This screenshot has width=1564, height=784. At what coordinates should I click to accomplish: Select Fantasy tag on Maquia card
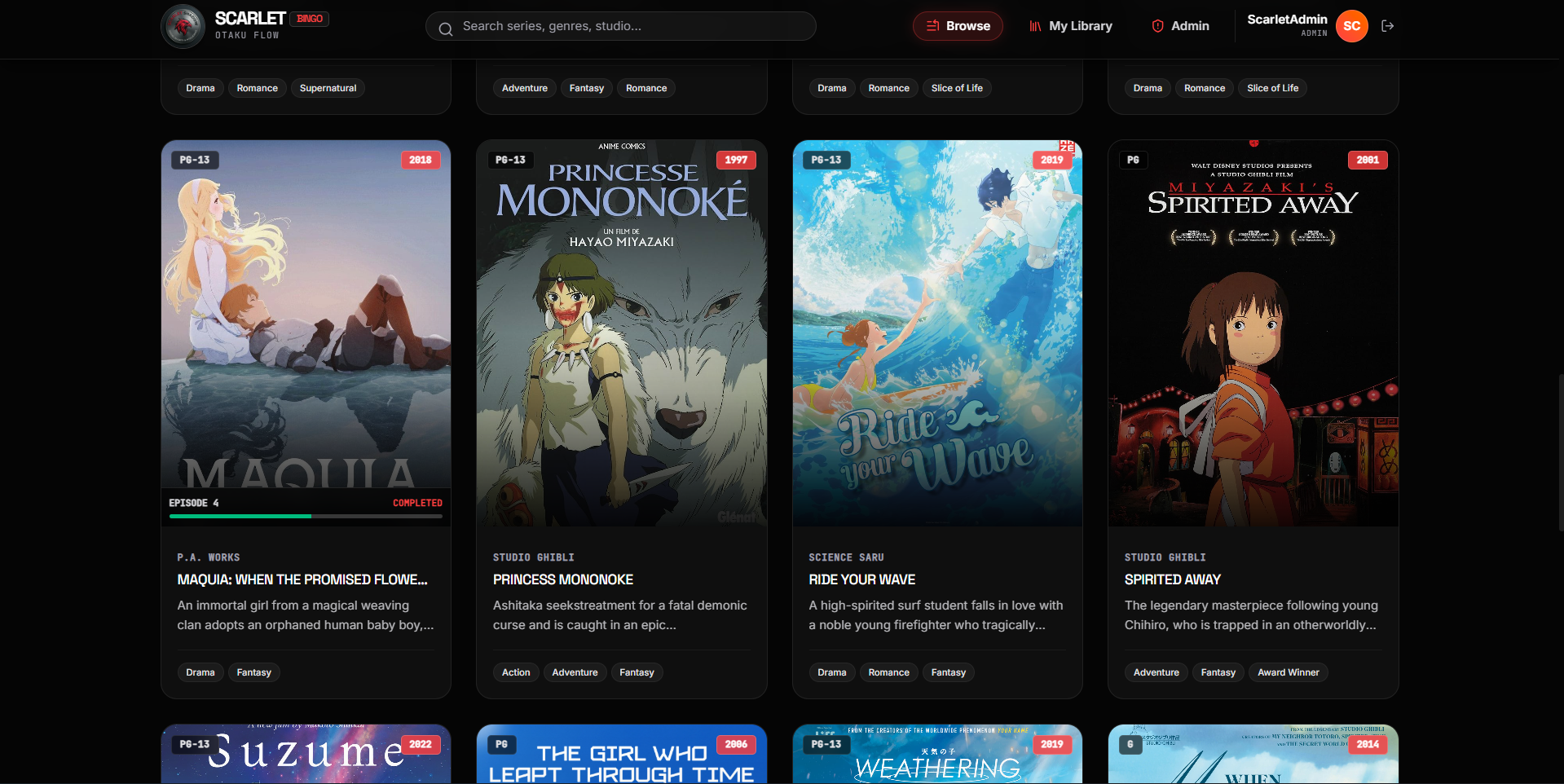click(253, 672)
